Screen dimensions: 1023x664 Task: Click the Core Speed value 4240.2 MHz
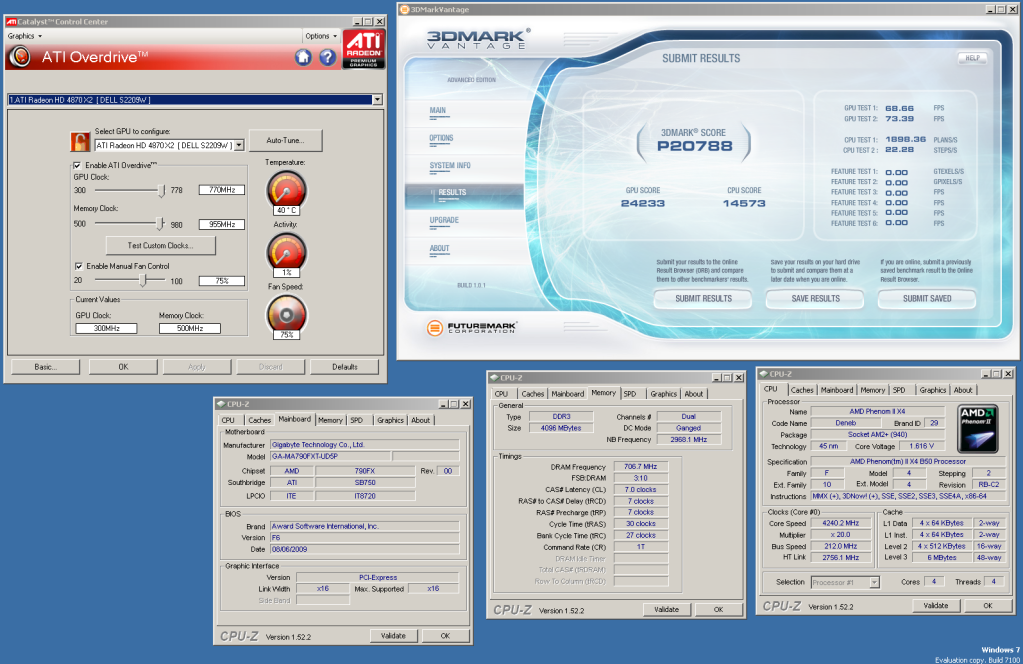pyautogui.click(x=840, y=523)
